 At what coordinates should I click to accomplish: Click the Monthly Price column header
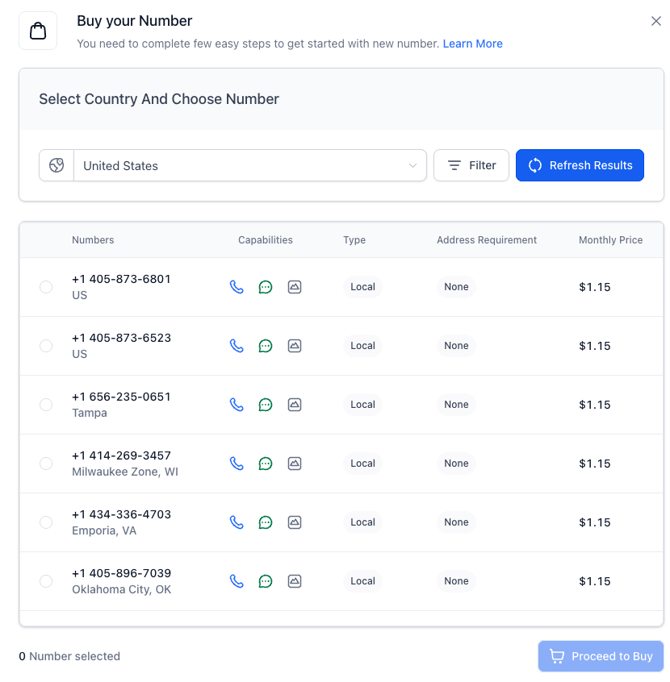click(x=610, y=240)
